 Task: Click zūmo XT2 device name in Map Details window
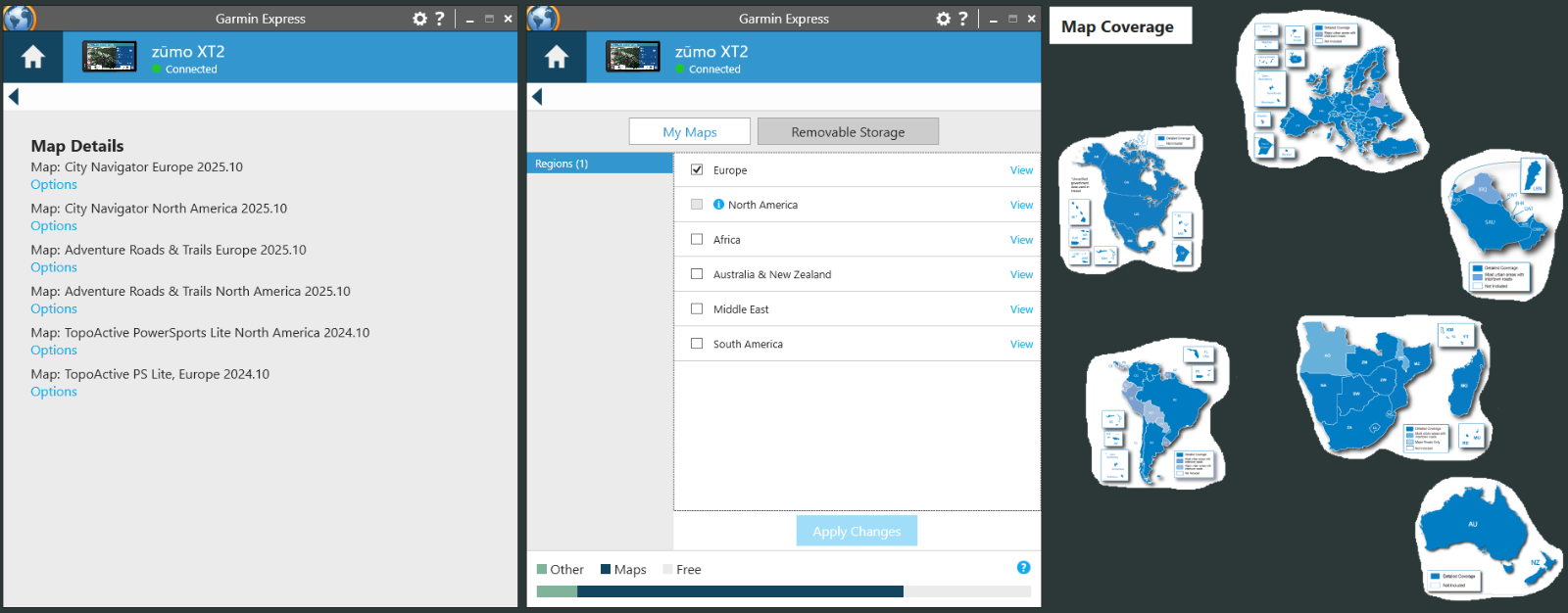click(188, 51)
